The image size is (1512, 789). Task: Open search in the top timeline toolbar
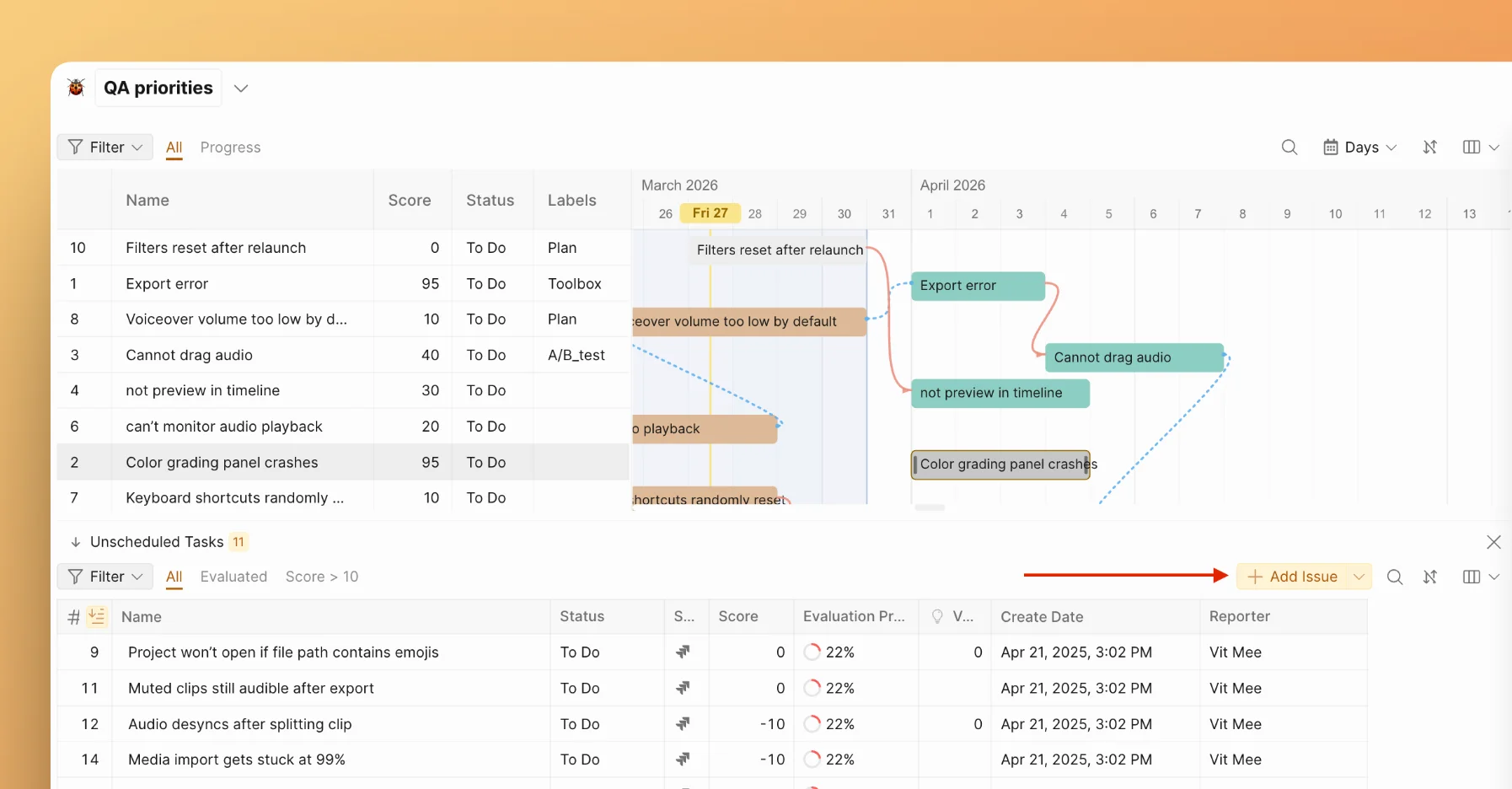(1289, 148)
